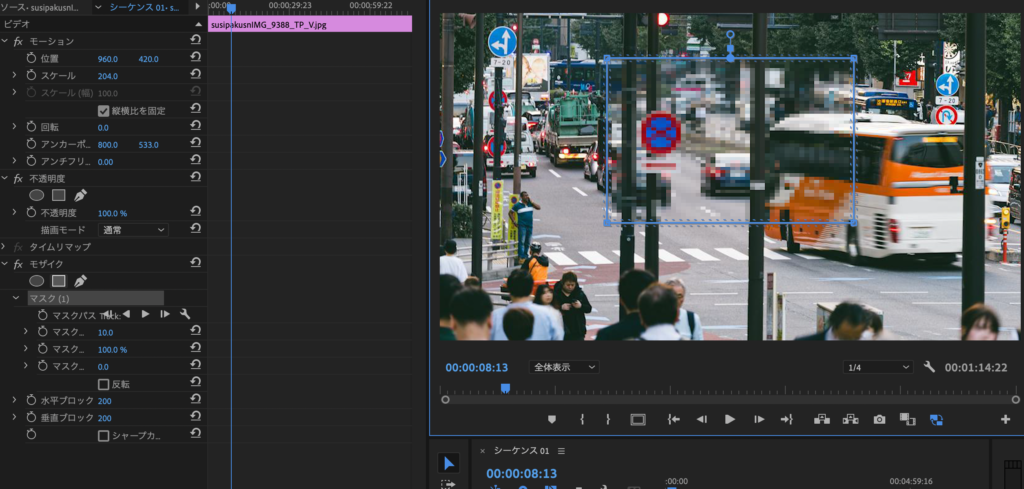Viewport: 1024px width, 489px height.
Task: Click the Export Frame camera icon
Action: [x=879, y=419]
